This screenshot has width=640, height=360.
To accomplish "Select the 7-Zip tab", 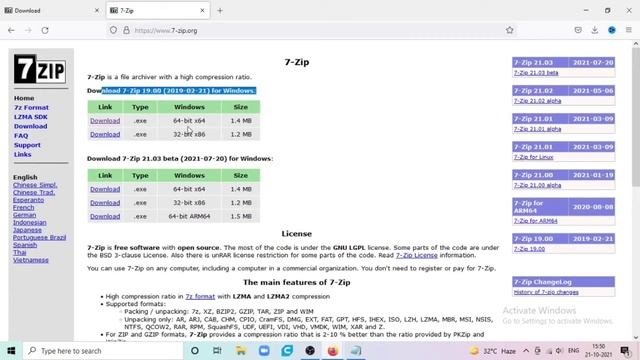I will coord(158,11).
